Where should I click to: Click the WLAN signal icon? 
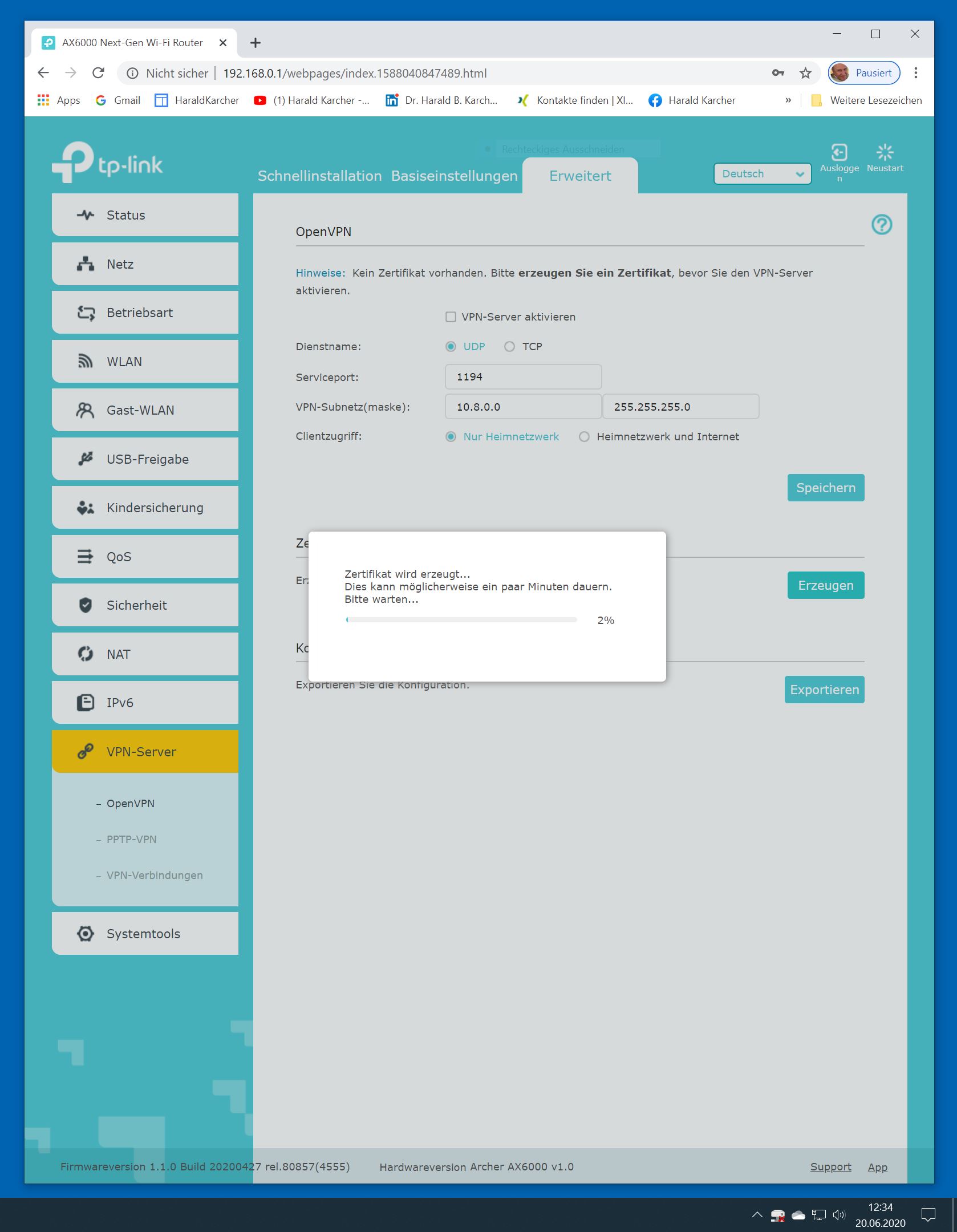tap(86, 362)
